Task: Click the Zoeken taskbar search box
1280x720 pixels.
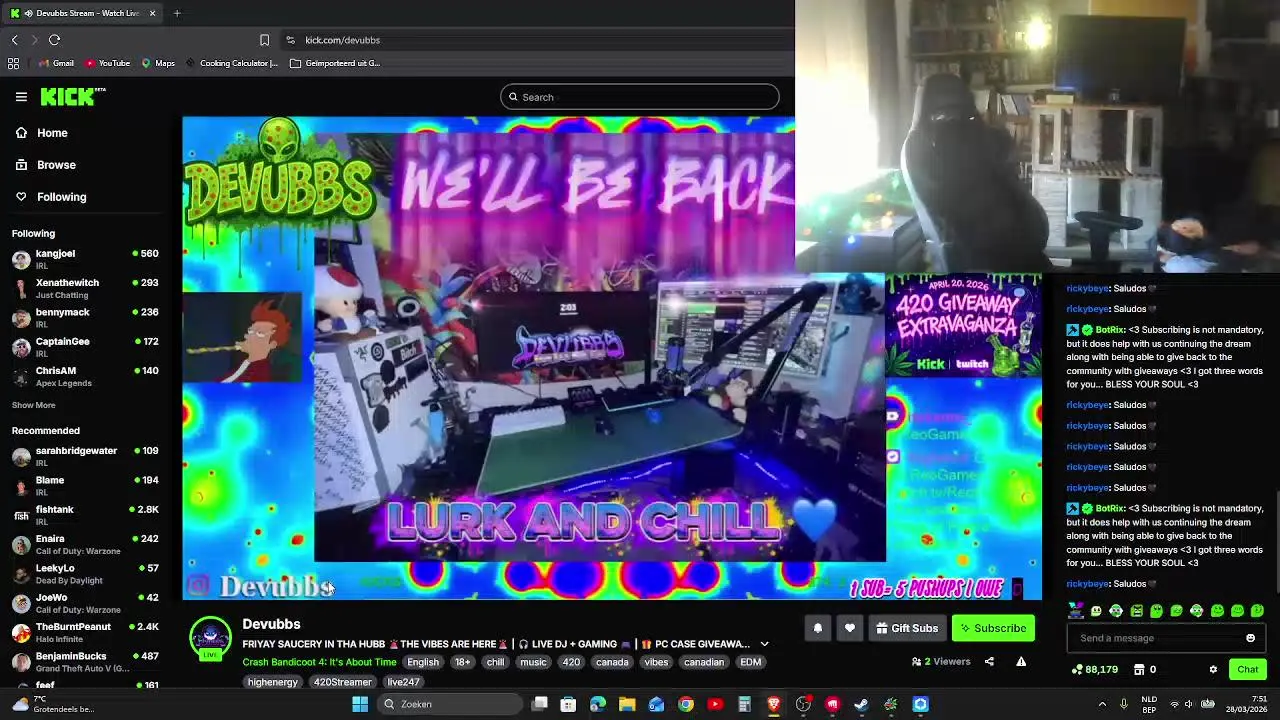Action: coord(451,704)
